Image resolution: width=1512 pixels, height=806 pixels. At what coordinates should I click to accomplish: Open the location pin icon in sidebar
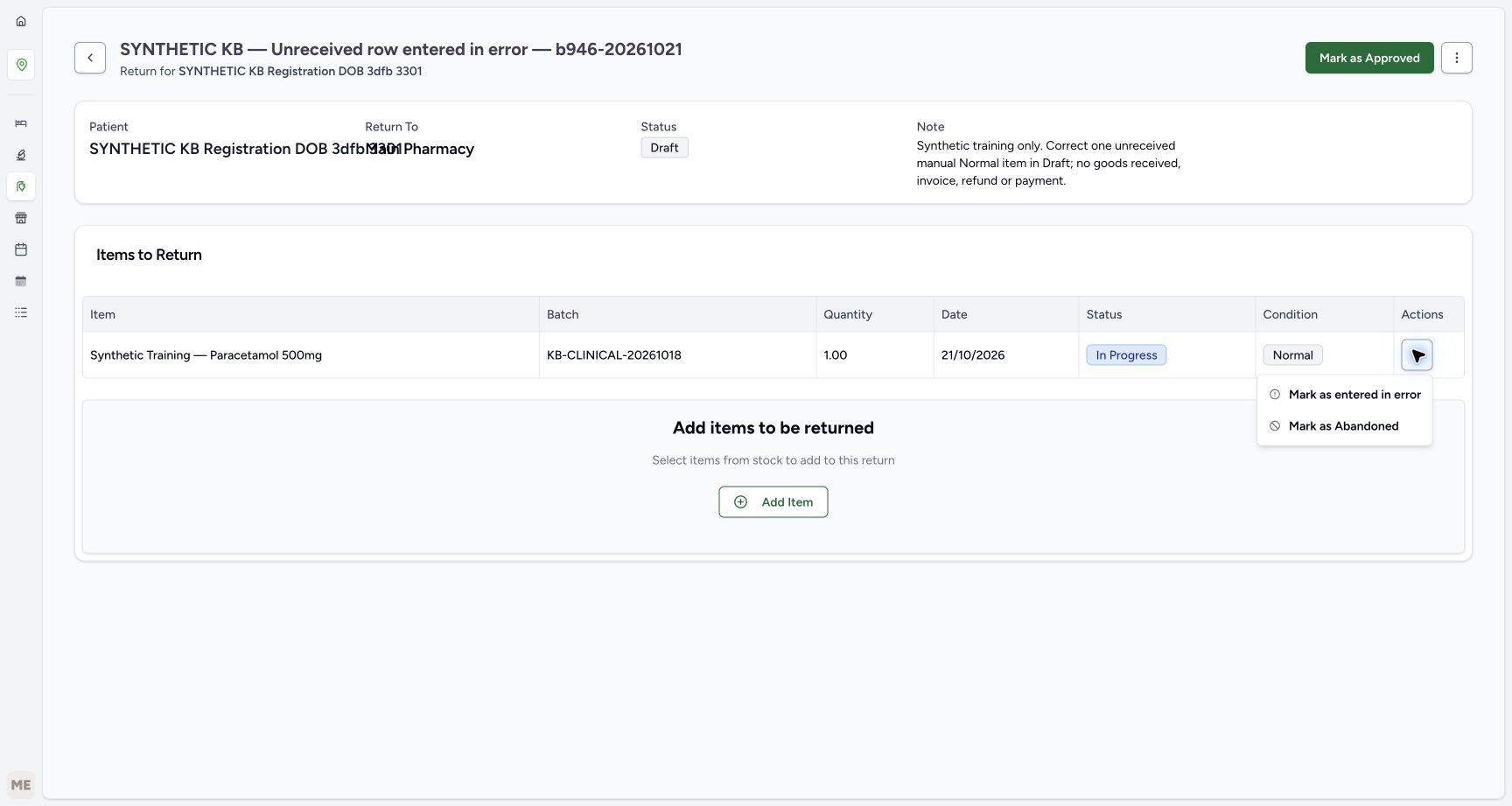21,65
